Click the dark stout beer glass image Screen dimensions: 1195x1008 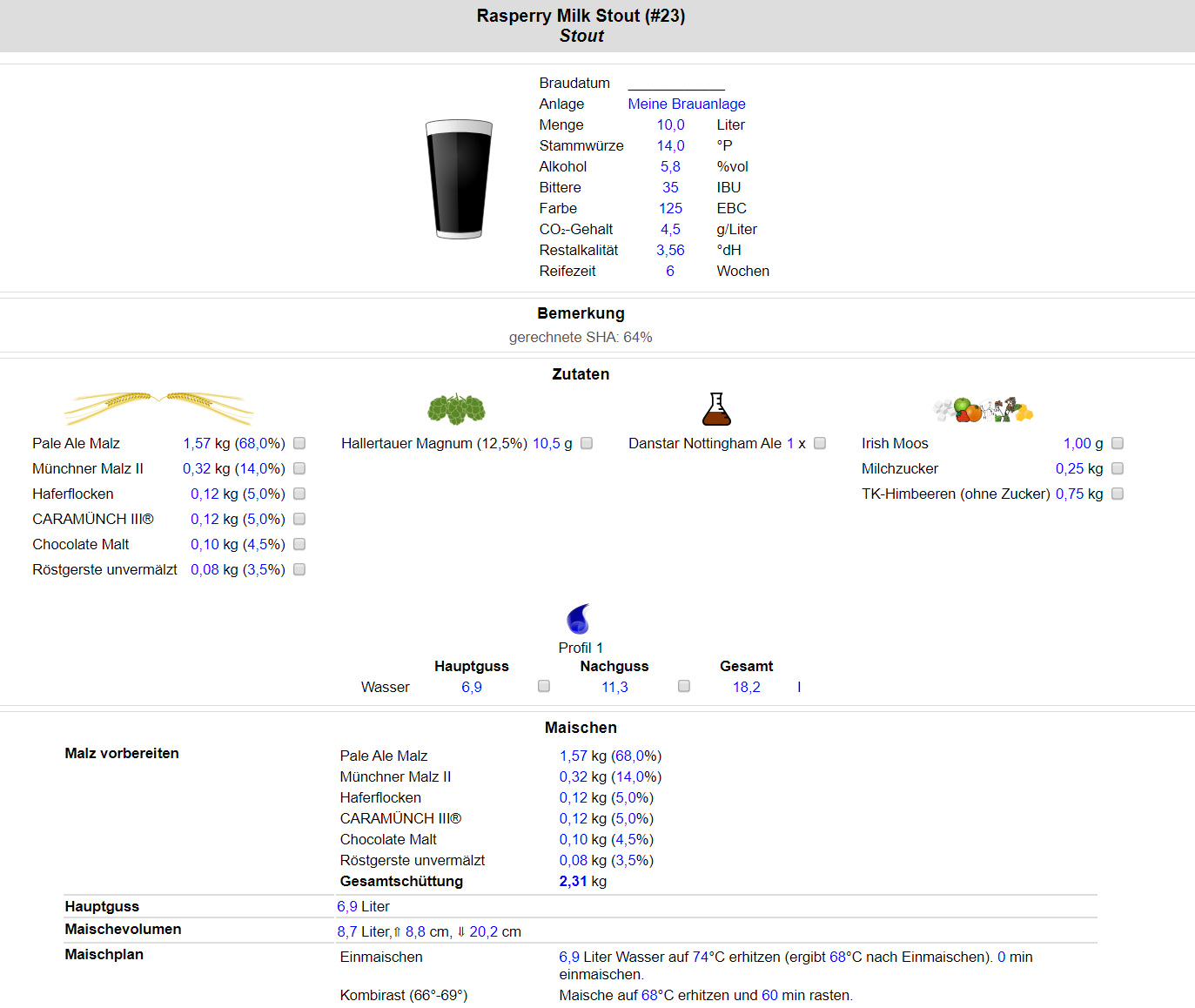pos(459,179)
